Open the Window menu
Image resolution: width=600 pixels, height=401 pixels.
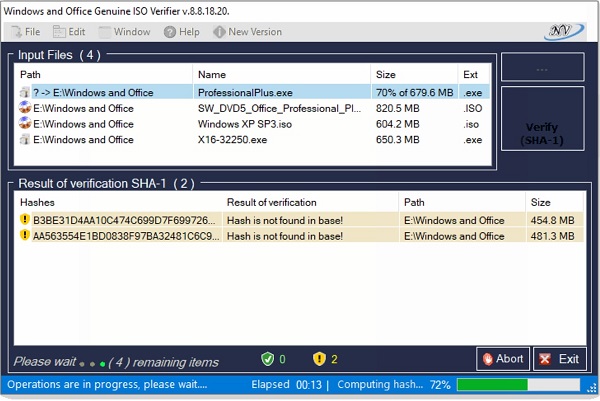(x=124, y=32)
